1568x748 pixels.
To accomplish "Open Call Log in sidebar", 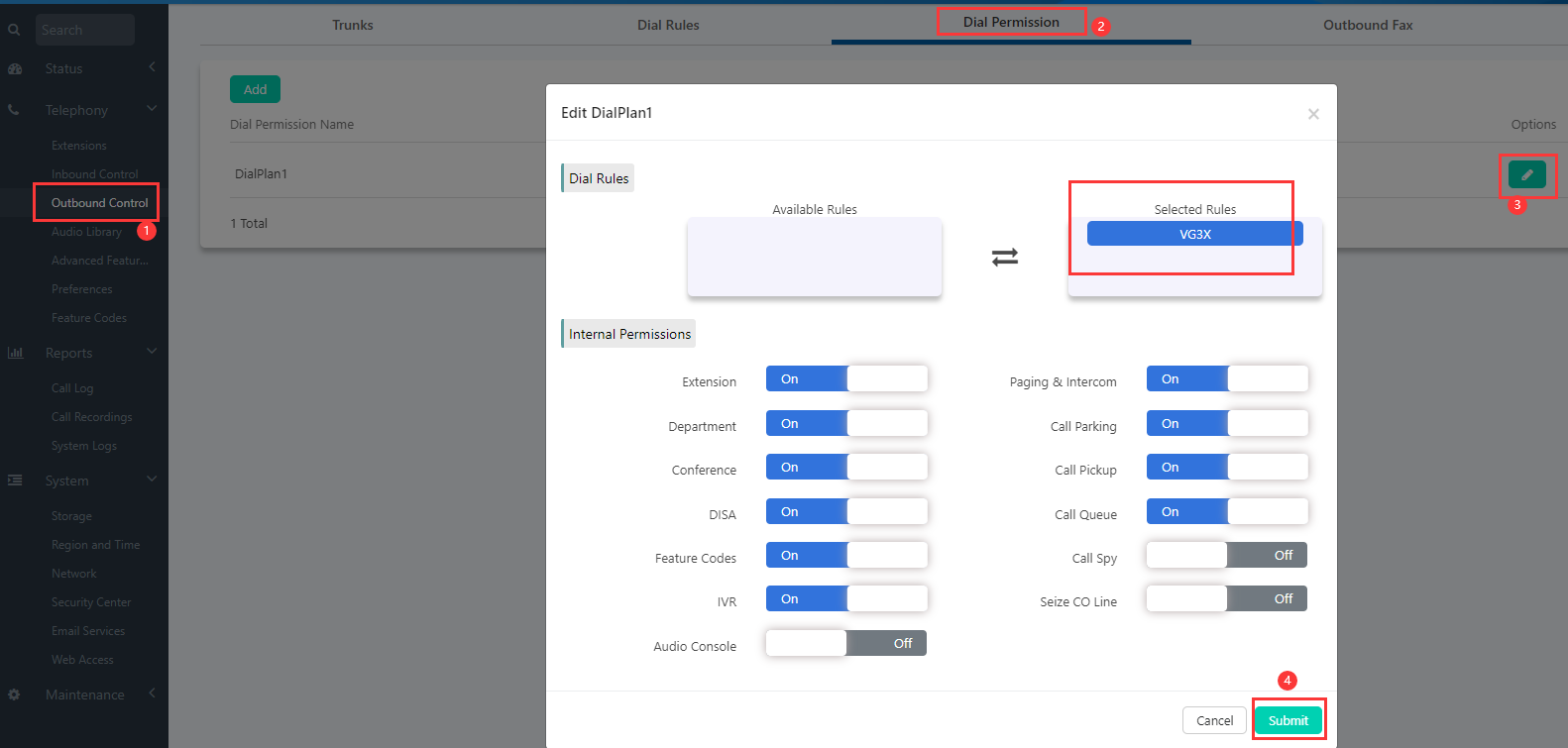I will pos(72,388).
